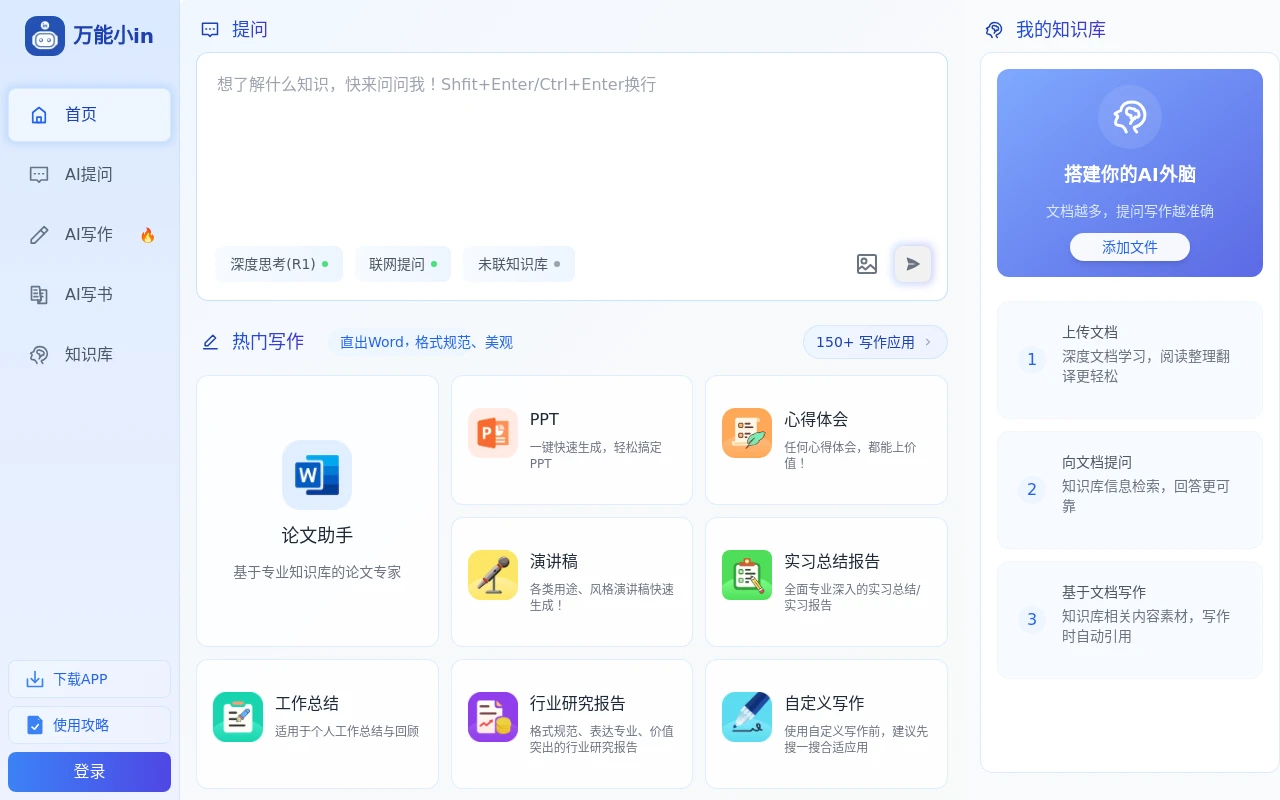
Task: Click the AI提问 chat bubble icon
Action: coord(39,174)
